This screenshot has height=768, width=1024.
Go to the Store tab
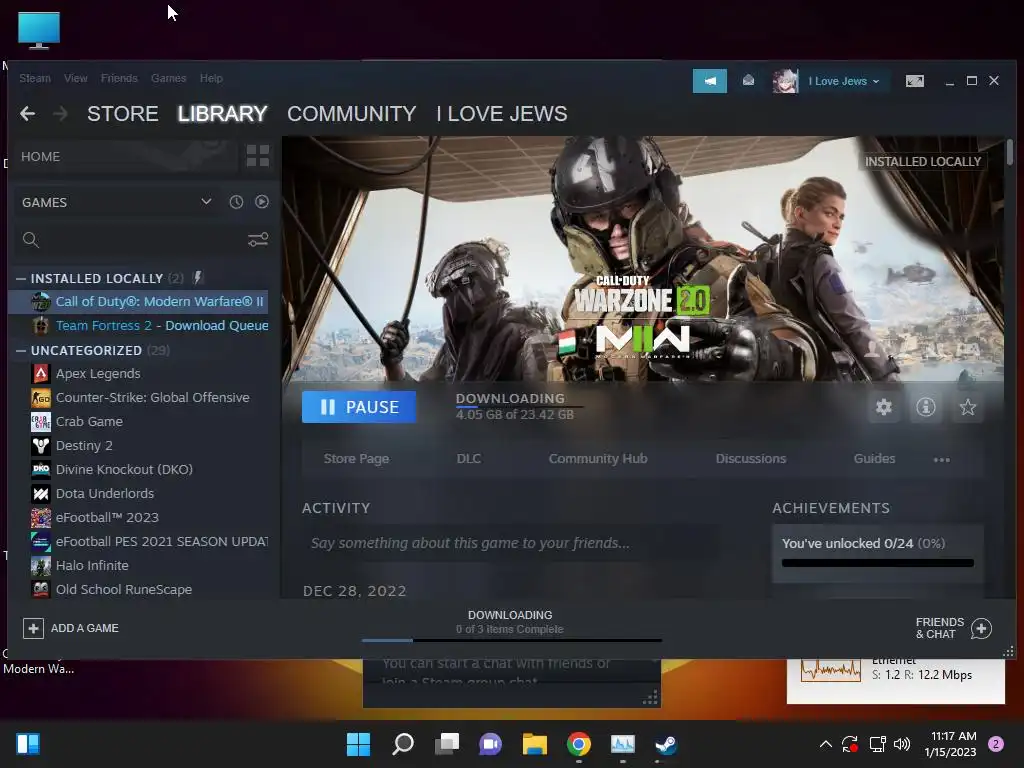pyautogui.click(x=123, y=114)
